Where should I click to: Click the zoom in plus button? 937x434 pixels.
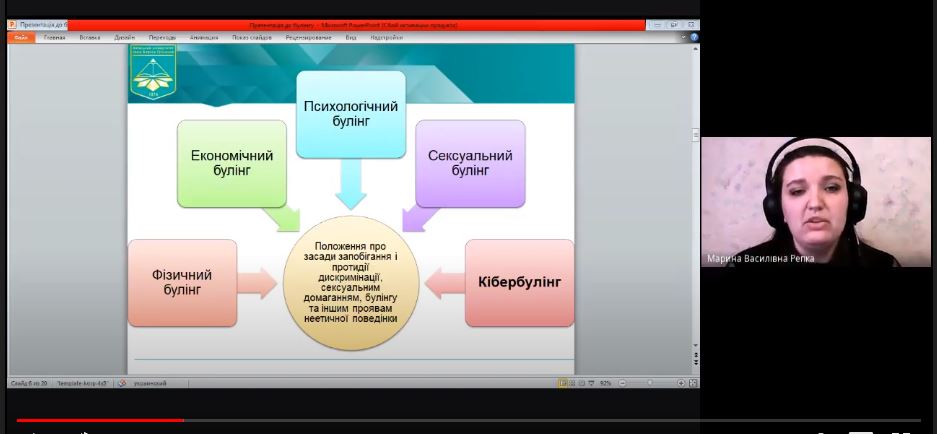pyautogui.click(x=681, y=383)
